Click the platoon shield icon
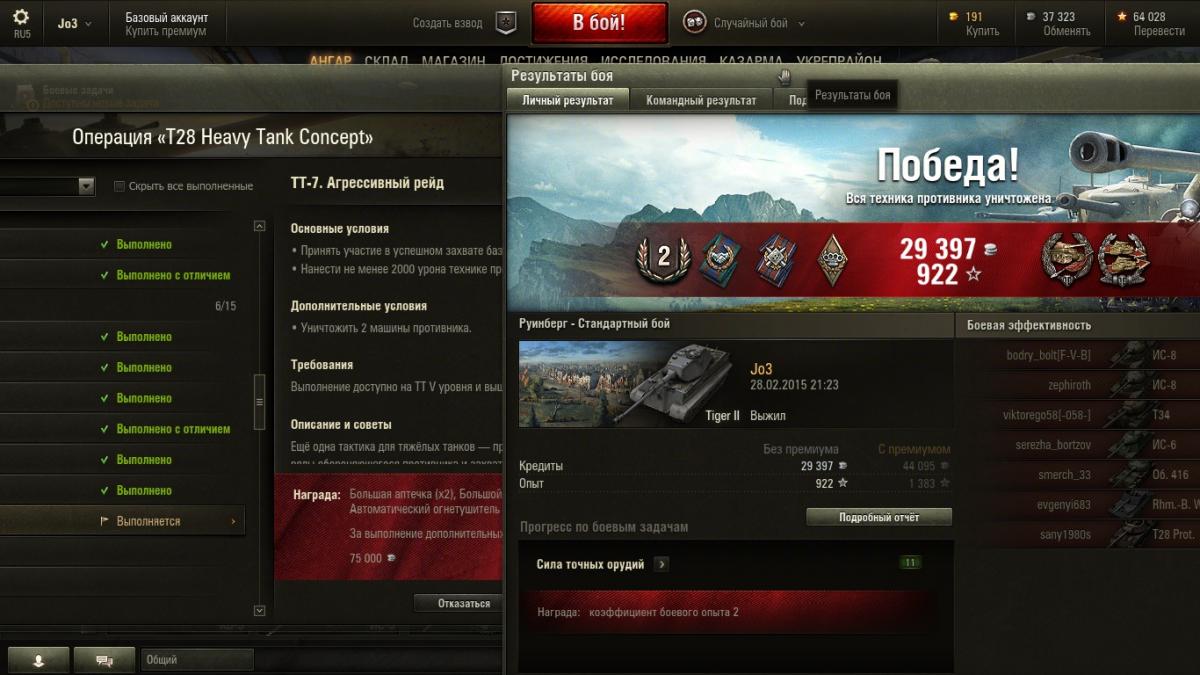The image size is (1200, 675). pos(507,23)
